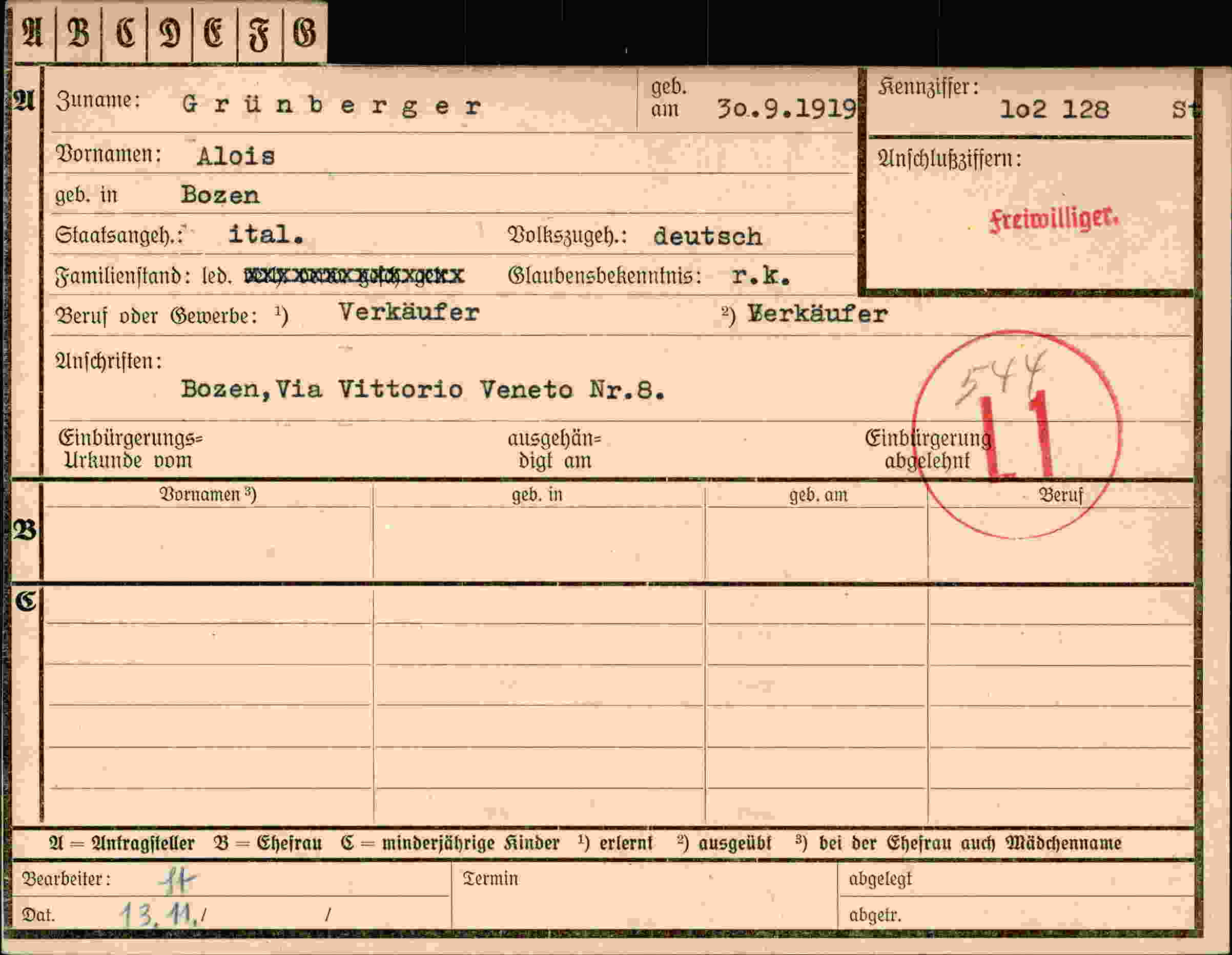Click the 'Anschlußziffern:' label

(x=950, y=159)
